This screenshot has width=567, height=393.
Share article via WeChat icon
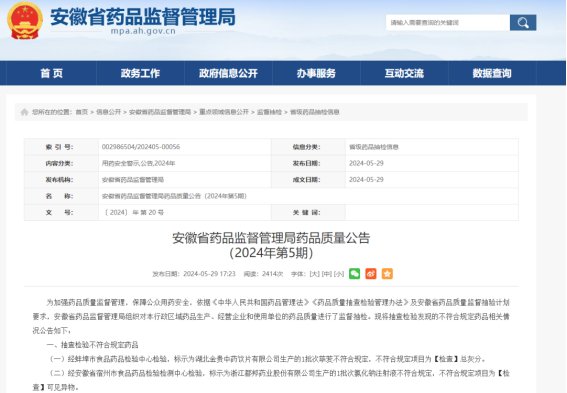coord(354,274)
